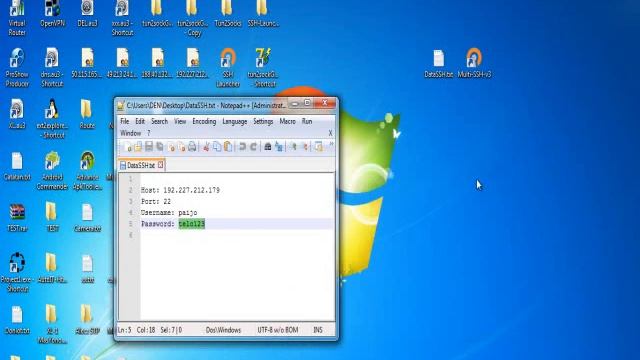Open the File menu

(124, 121)
